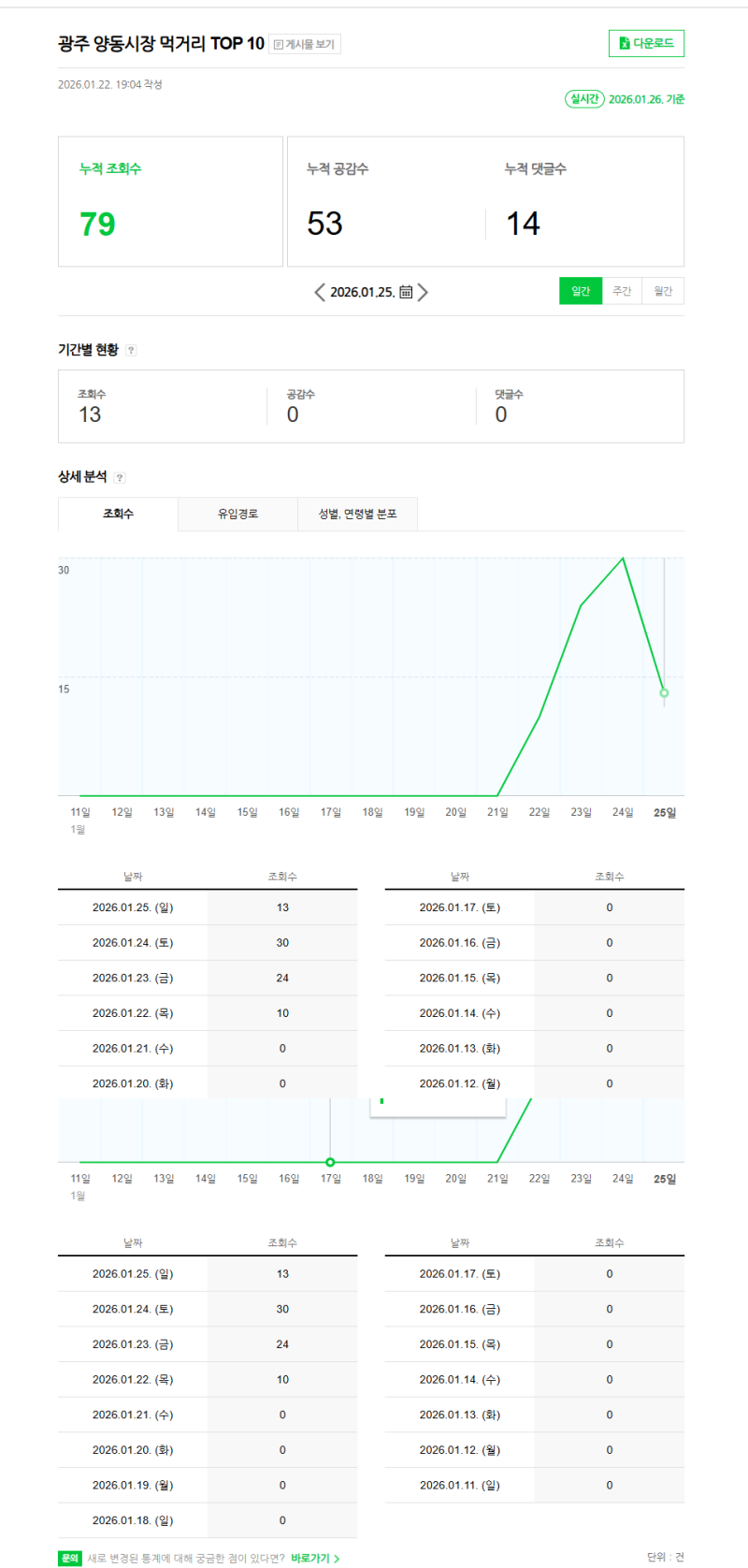
Task: Click the 2026.01.19. (월) table row
Action: 208,1485
